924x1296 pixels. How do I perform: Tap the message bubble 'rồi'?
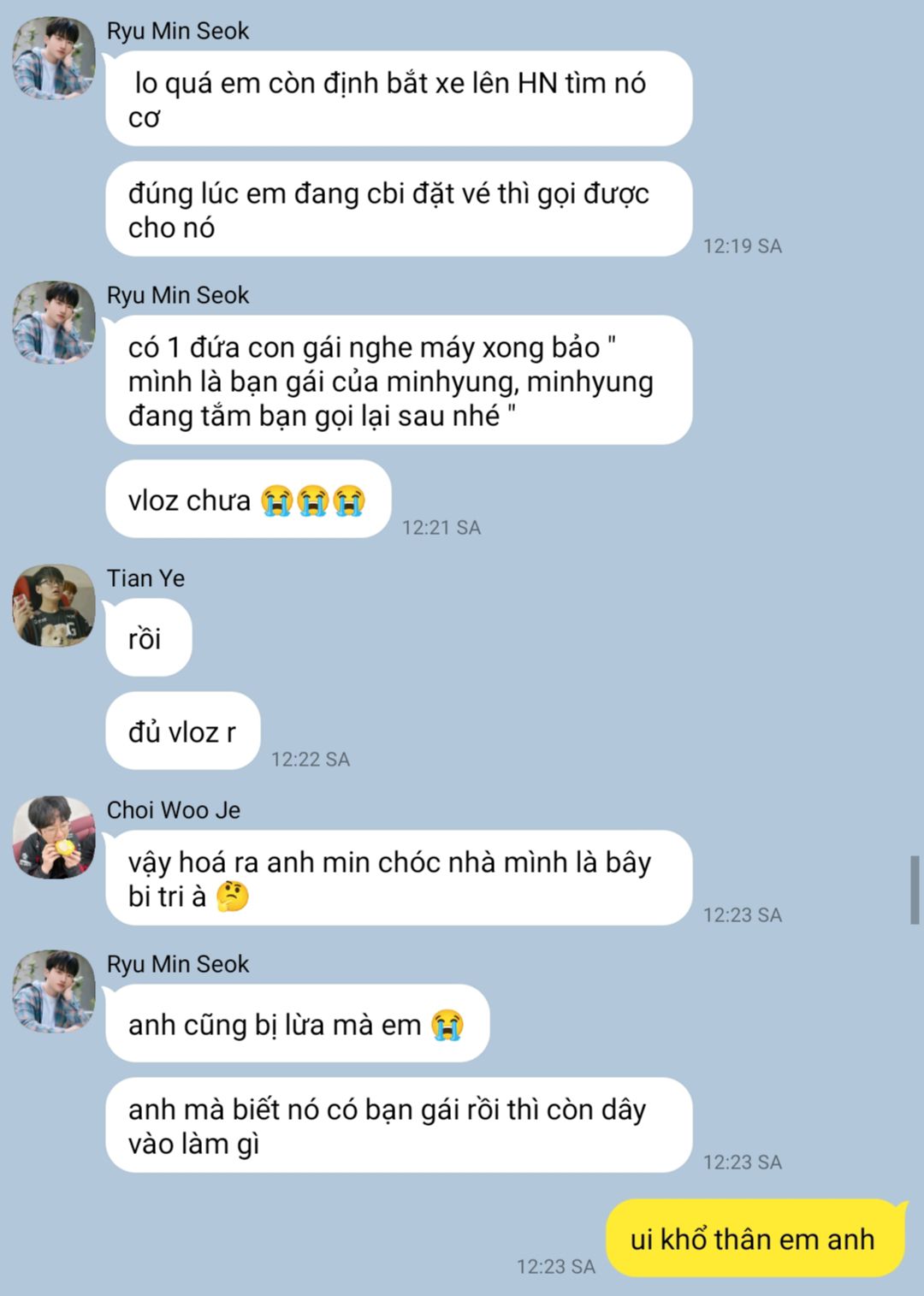coord(148,638)
